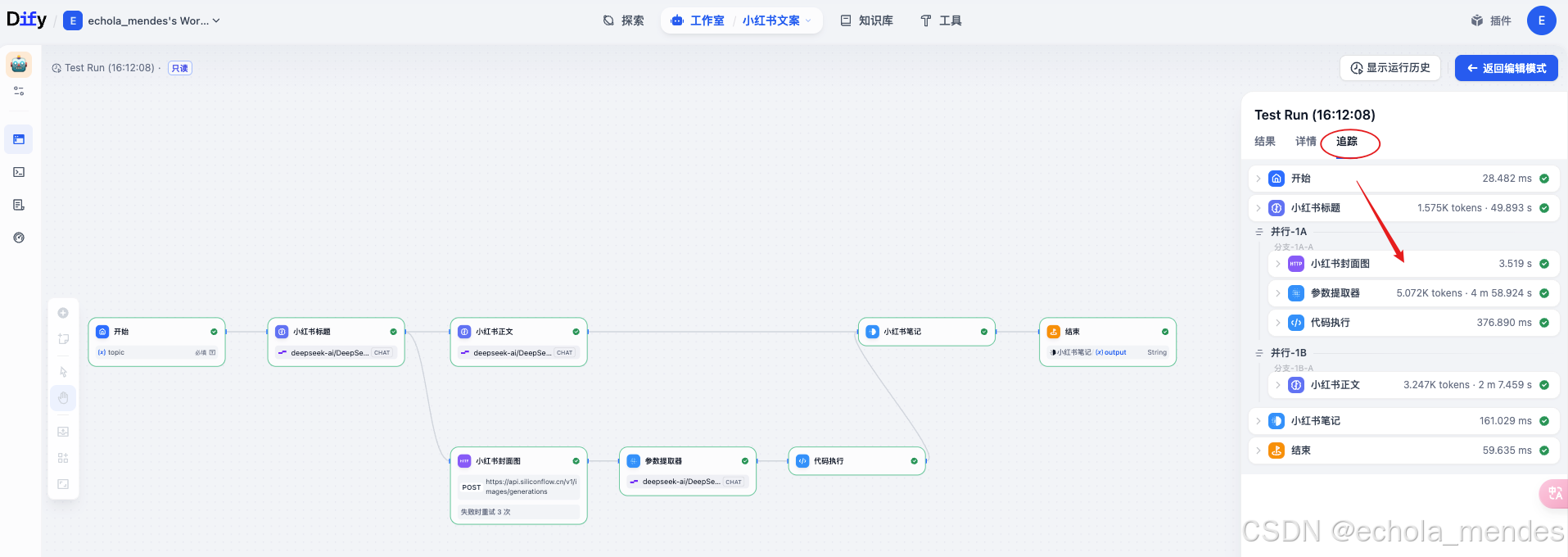Click the output variable in 结束 node

tap(1111, 352)
